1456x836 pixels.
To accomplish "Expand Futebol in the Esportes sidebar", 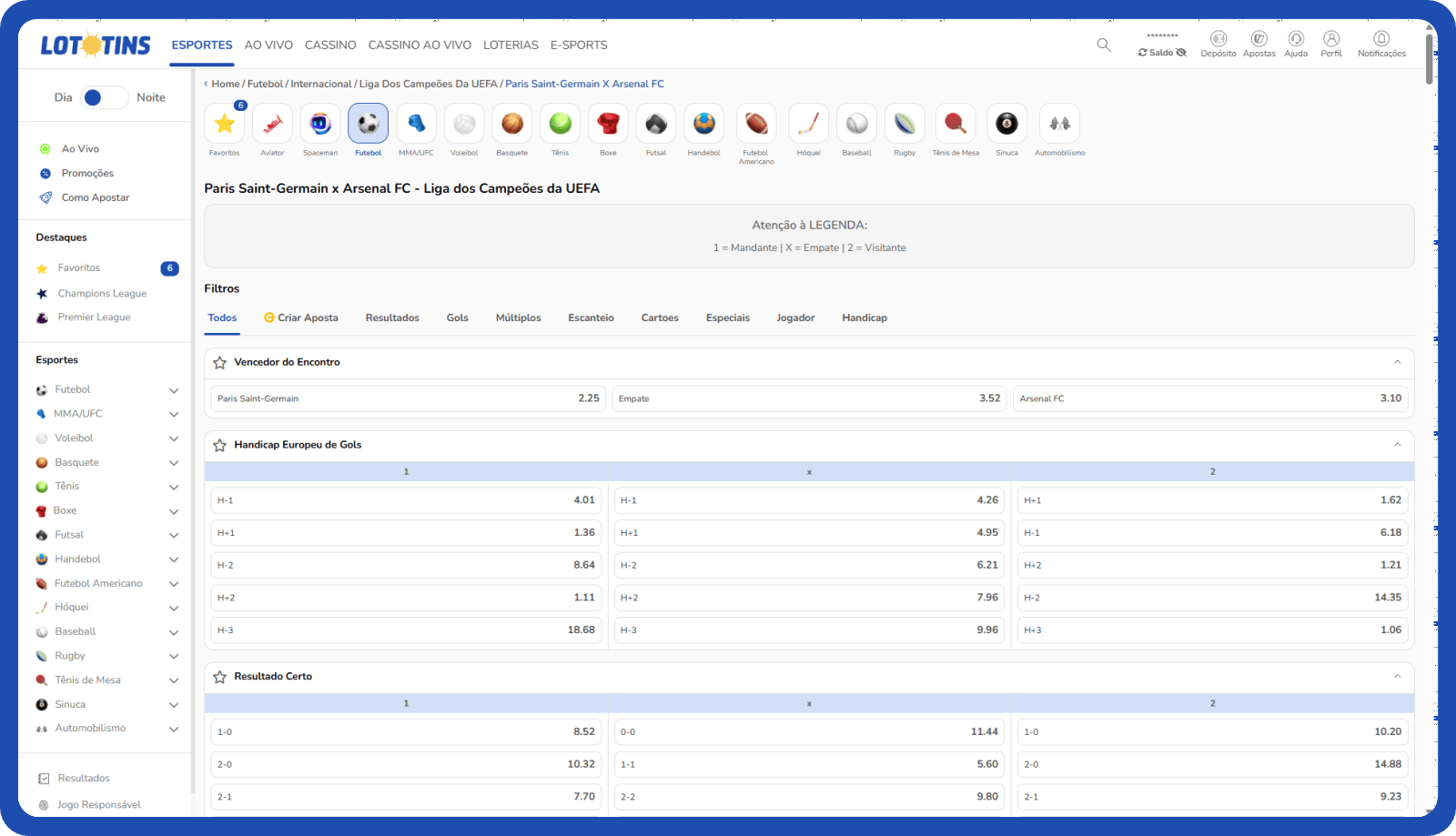I will (x=173, y=390).
